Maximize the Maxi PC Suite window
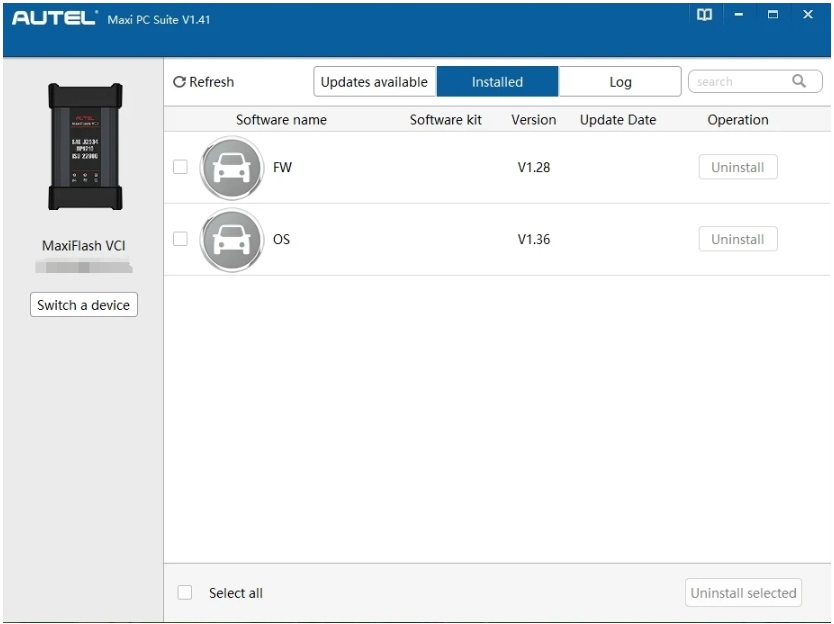This screenshot has width=834, height=624. coord(773,15)
